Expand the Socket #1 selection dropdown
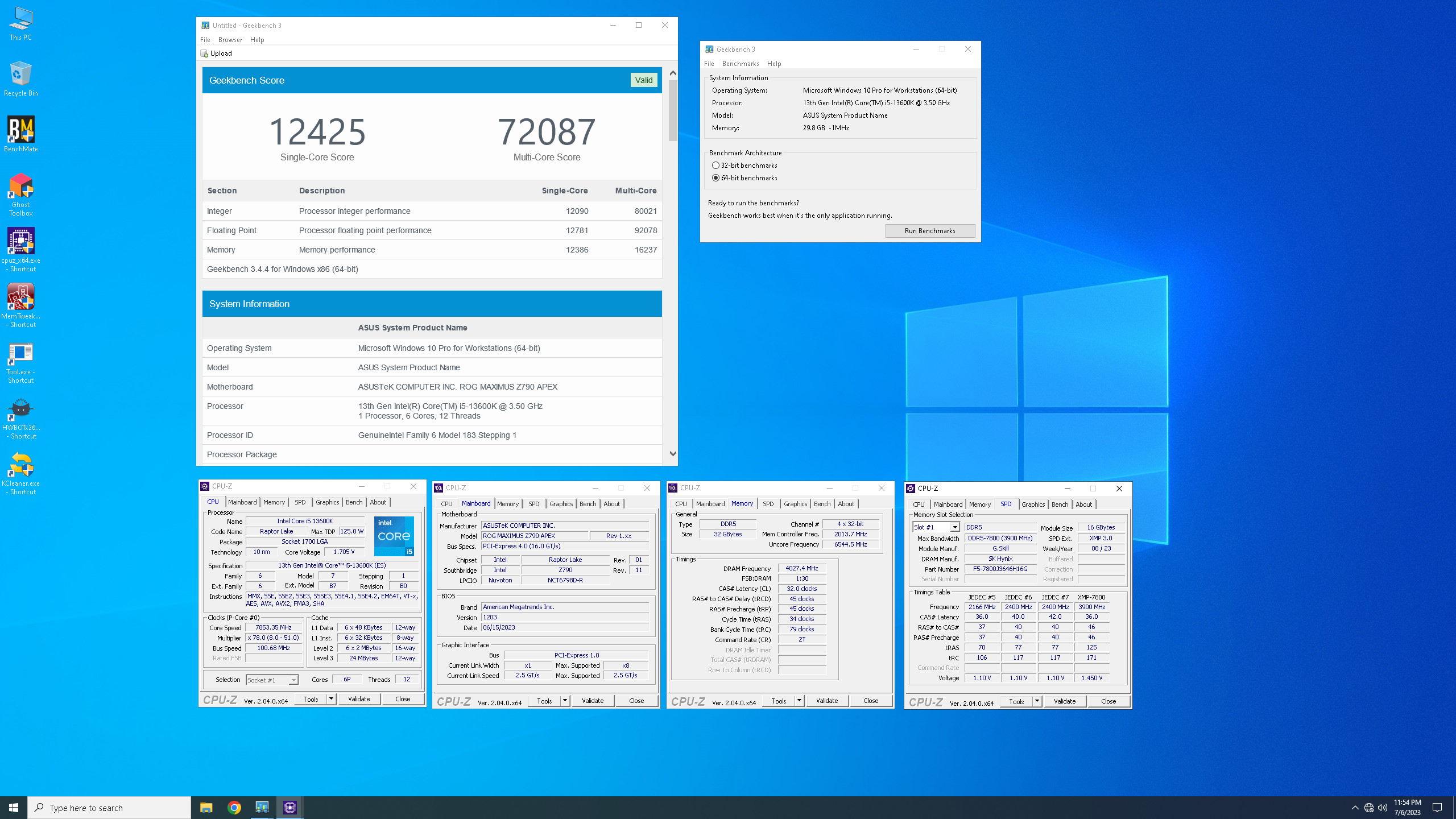1456x819 pixels. pos(293,680)
